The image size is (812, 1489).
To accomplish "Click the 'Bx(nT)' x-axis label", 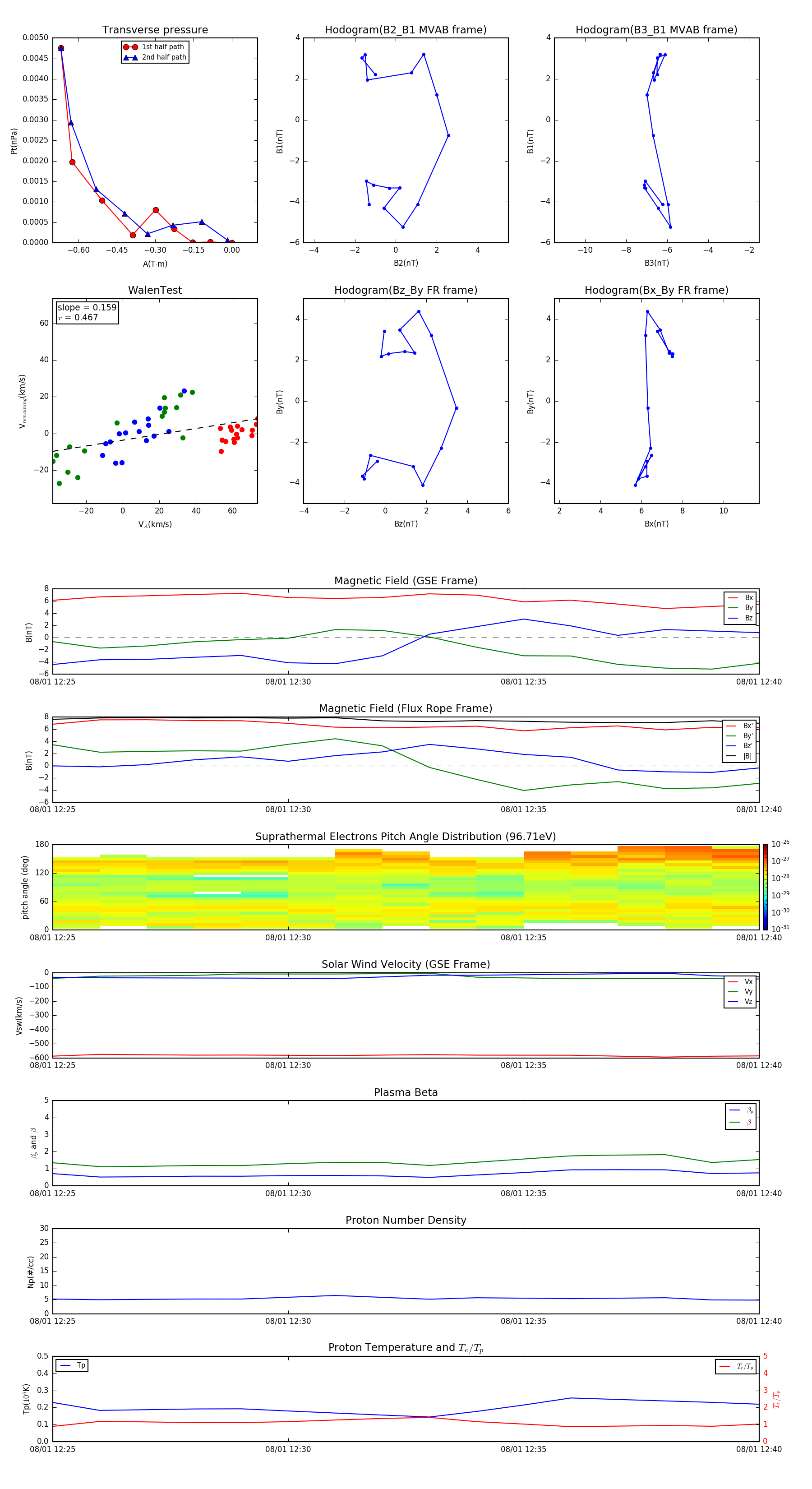I will (x=656, y=524).
